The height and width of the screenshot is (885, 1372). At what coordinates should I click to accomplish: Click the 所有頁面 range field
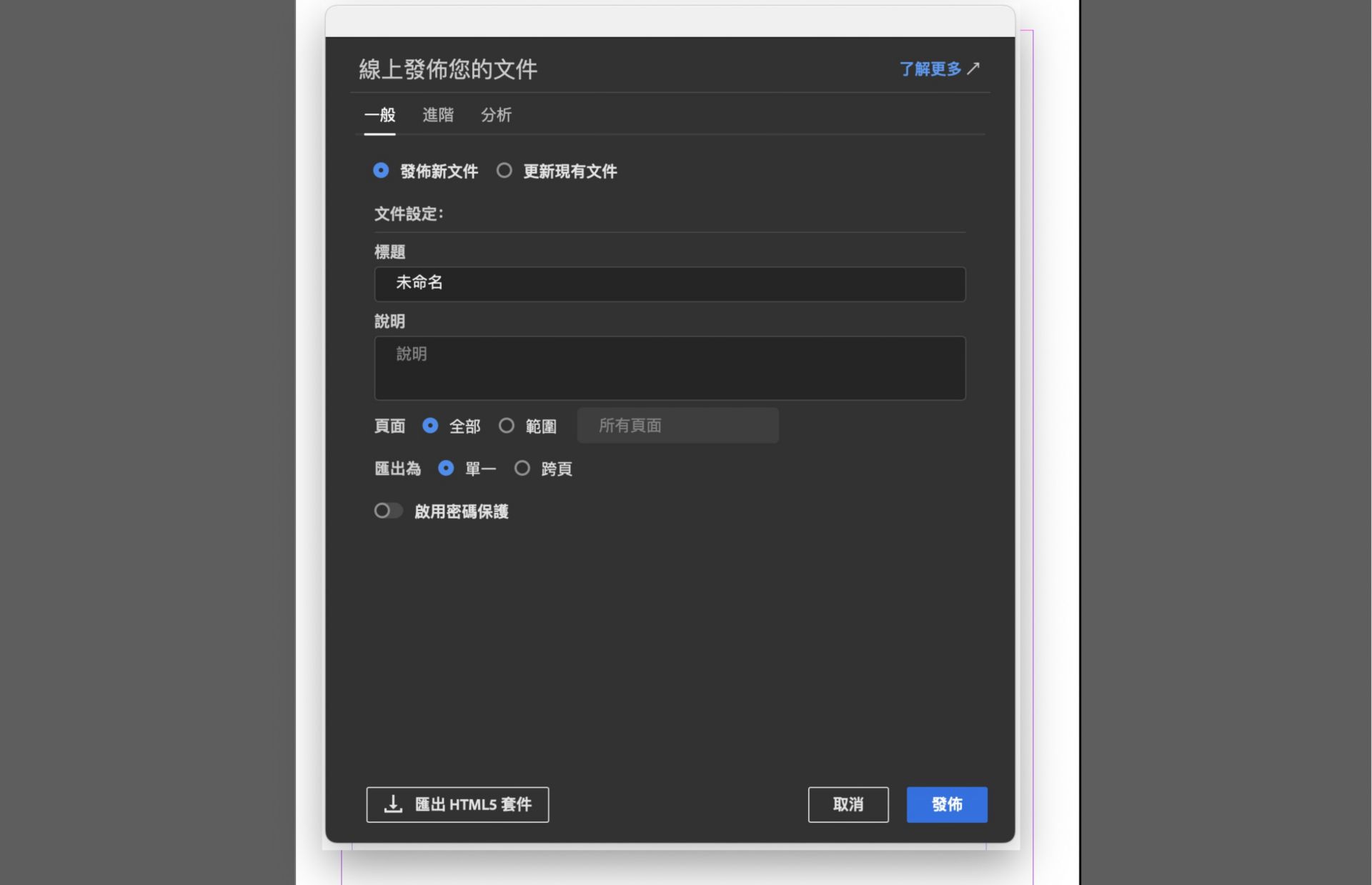click(x=677, y=425)
